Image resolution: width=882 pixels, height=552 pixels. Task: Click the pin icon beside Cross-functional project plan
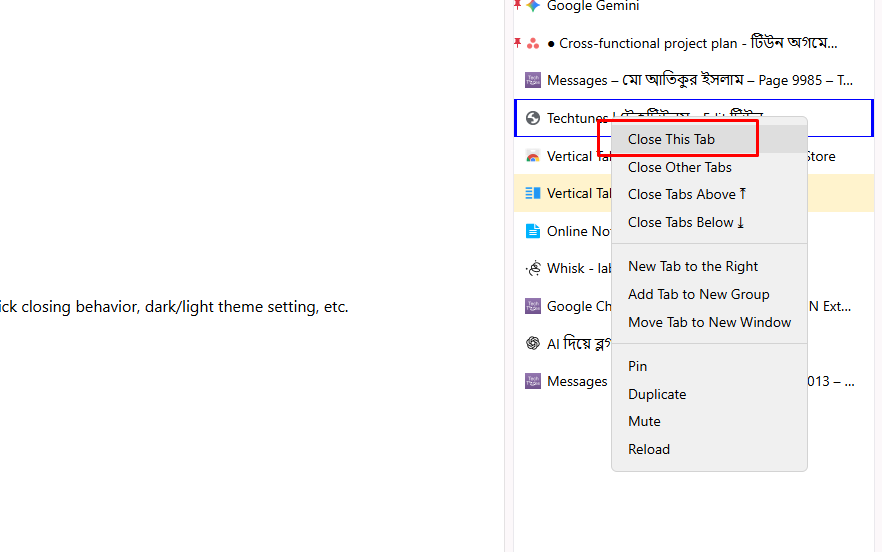coord(518,42)
